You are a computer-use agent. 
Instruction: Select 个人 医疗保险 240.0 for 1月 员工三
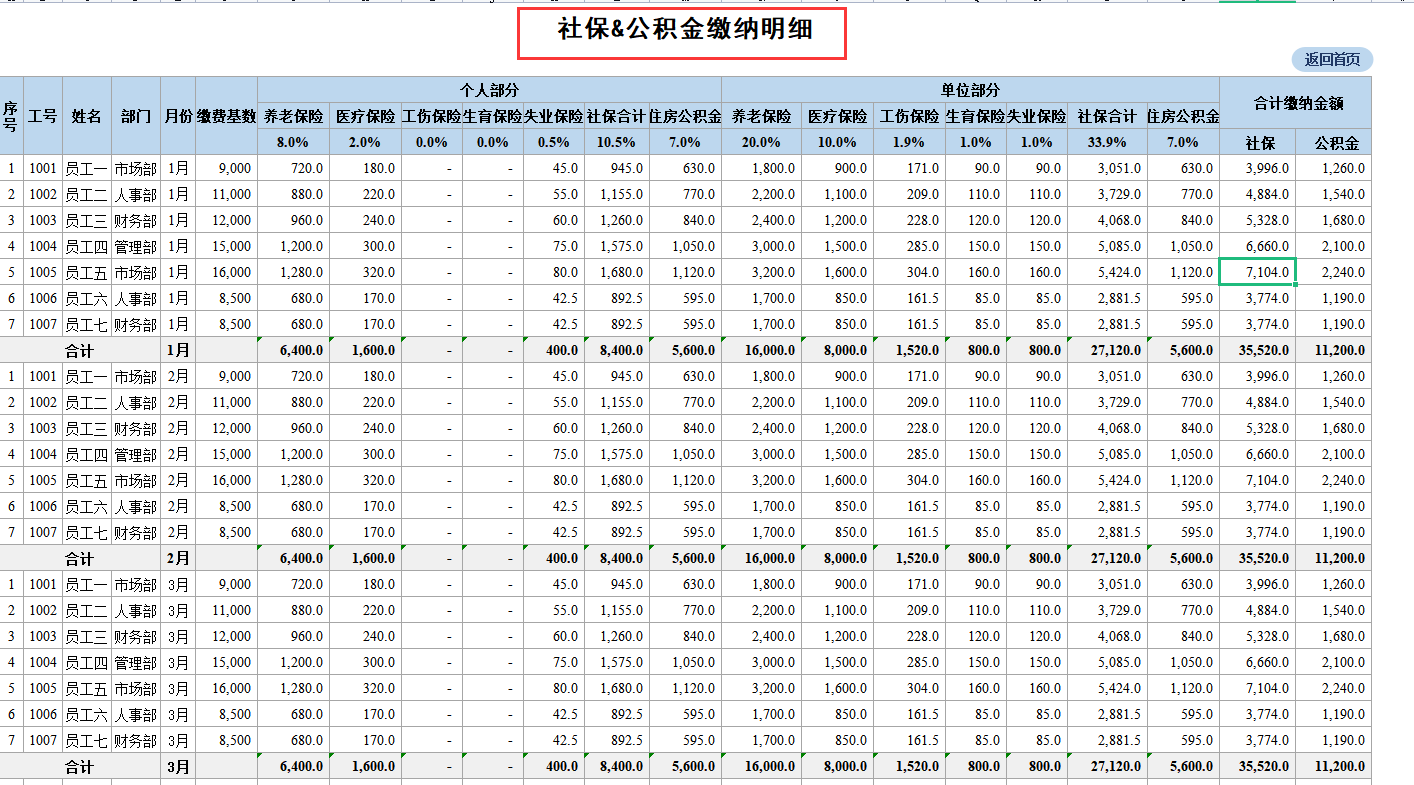365,220
